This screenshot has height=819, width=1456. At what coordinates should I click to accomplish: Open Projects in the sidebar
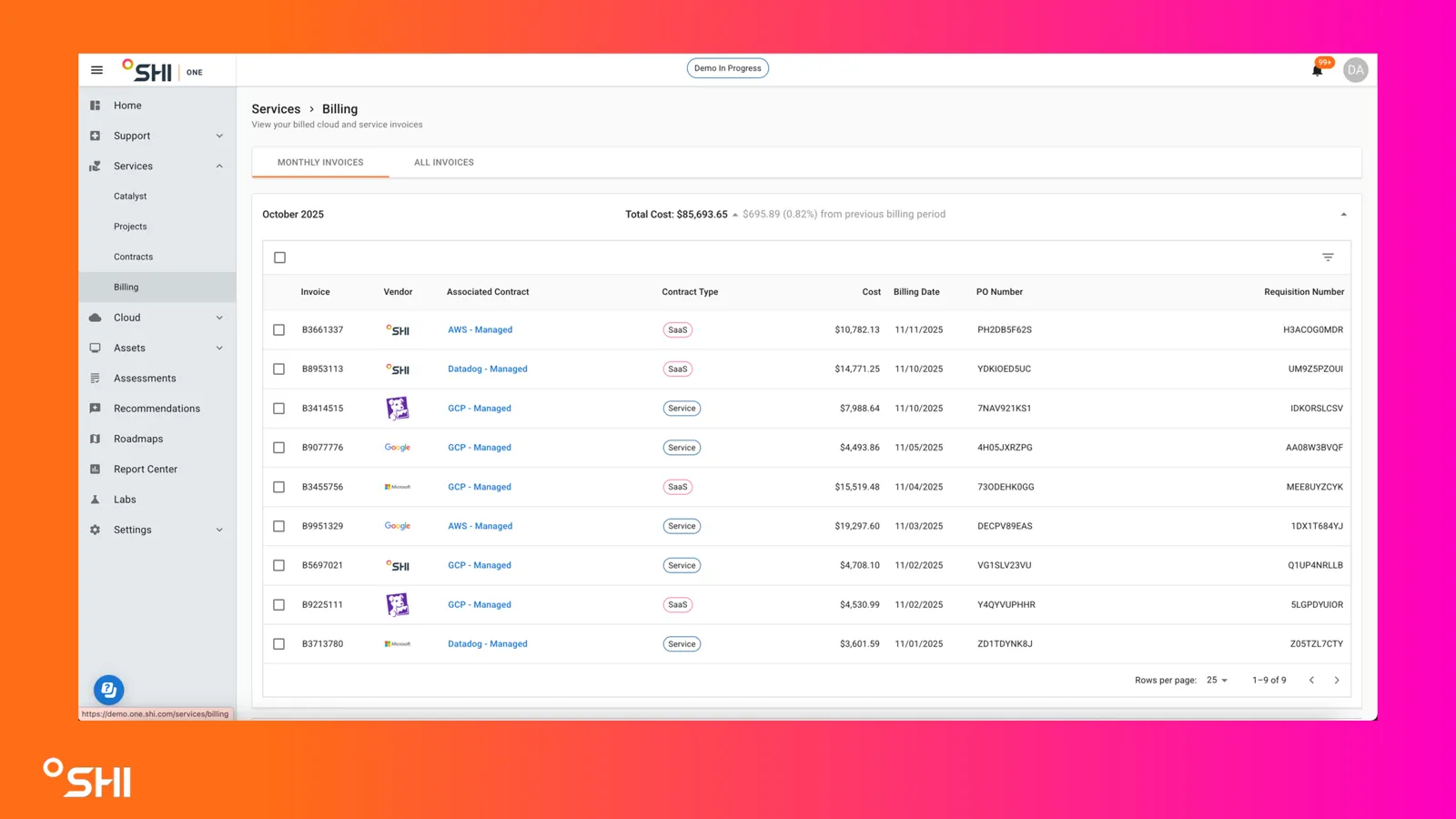[x=130, y=227]
